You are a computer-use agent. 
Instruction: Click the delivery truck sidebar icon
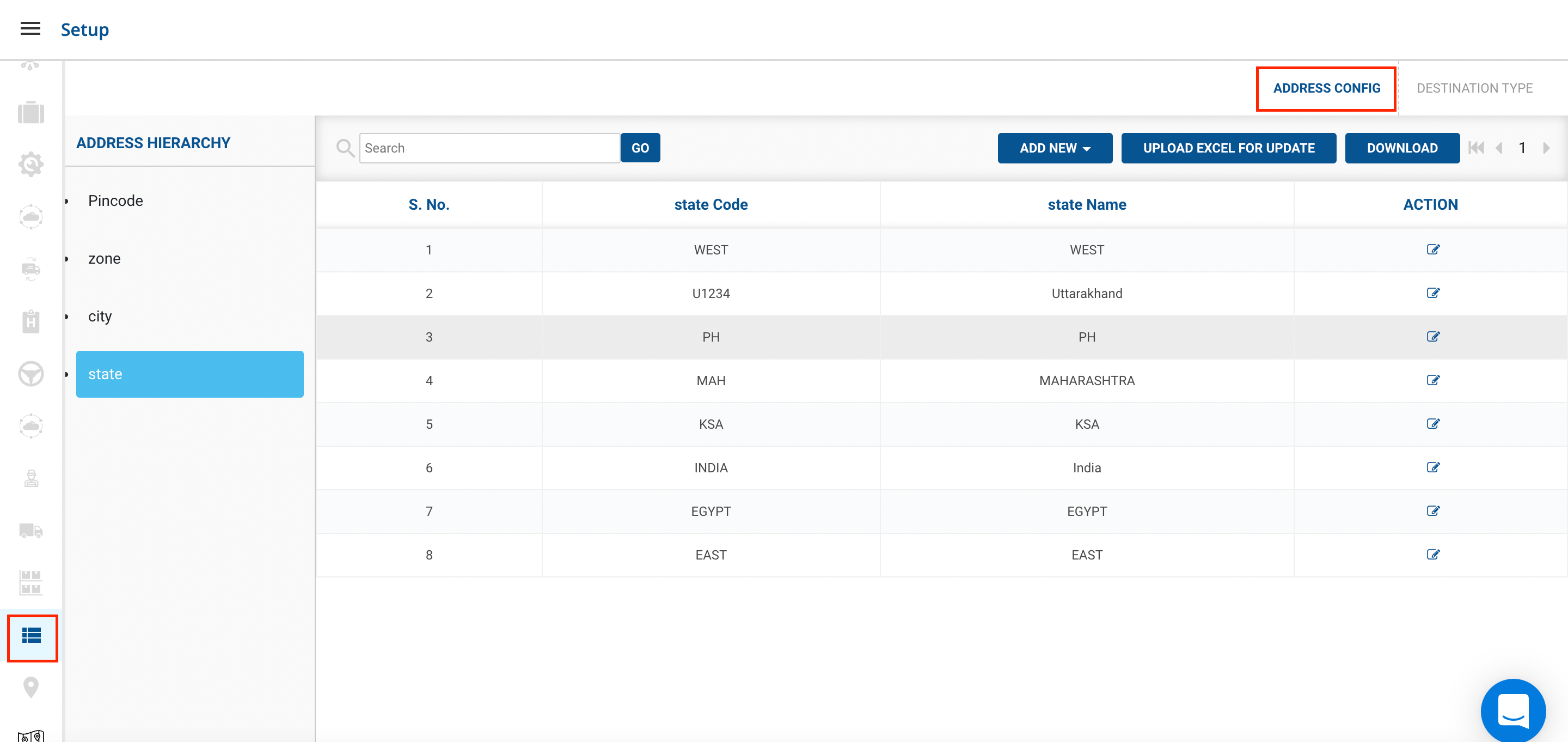coord(30,531)
